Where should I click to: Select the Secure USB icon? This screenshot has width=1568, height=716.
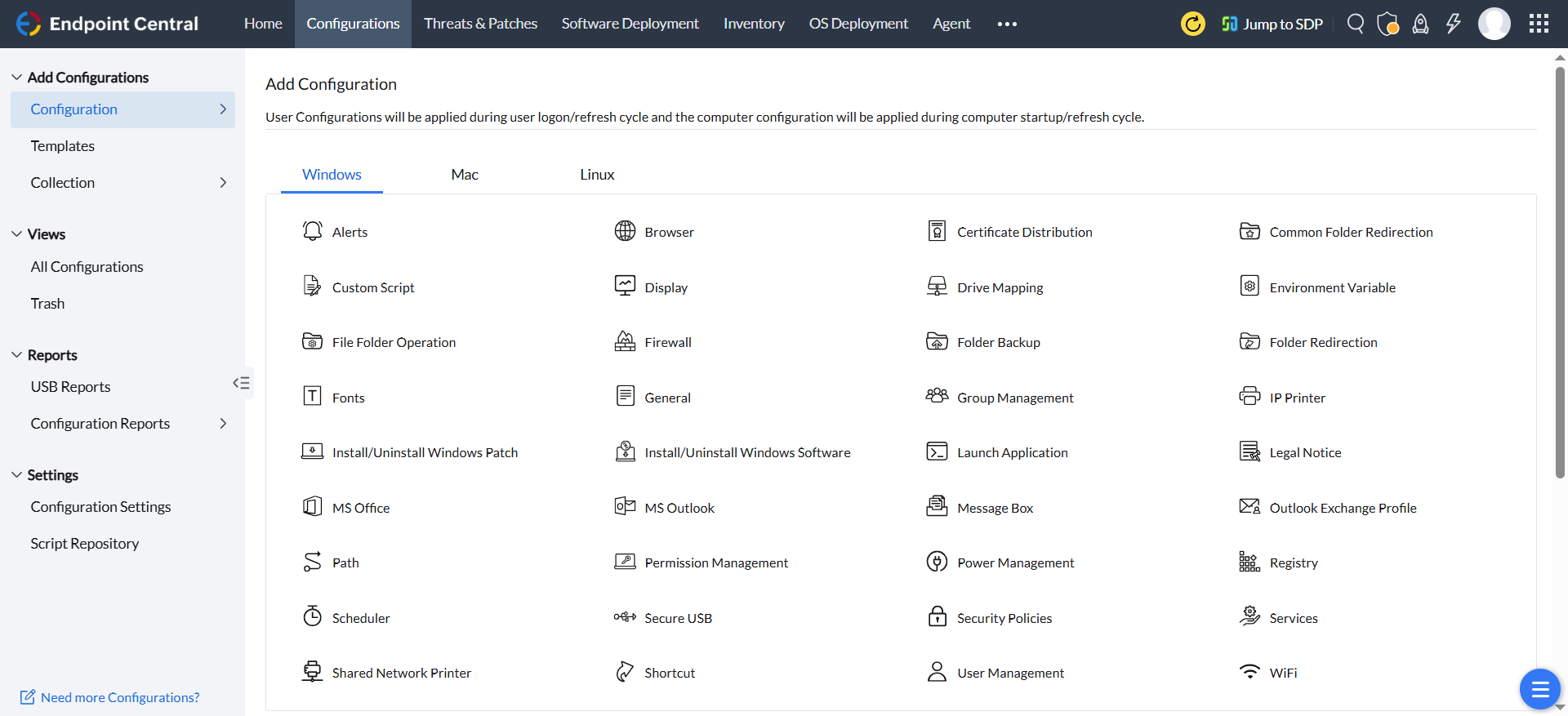(625, 617)
